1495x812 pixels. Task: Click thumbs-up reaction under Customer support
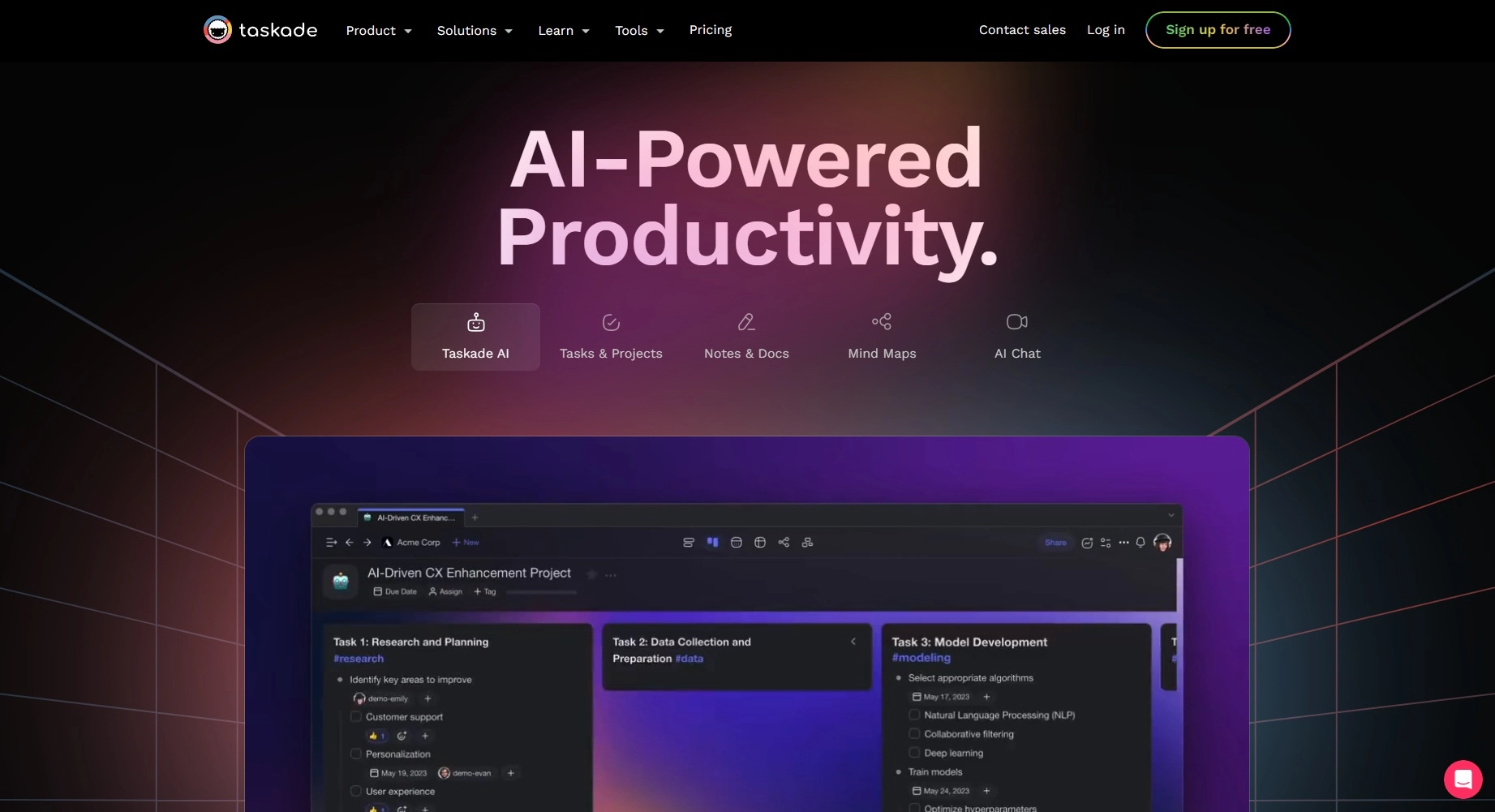click(x=376, y=736)
